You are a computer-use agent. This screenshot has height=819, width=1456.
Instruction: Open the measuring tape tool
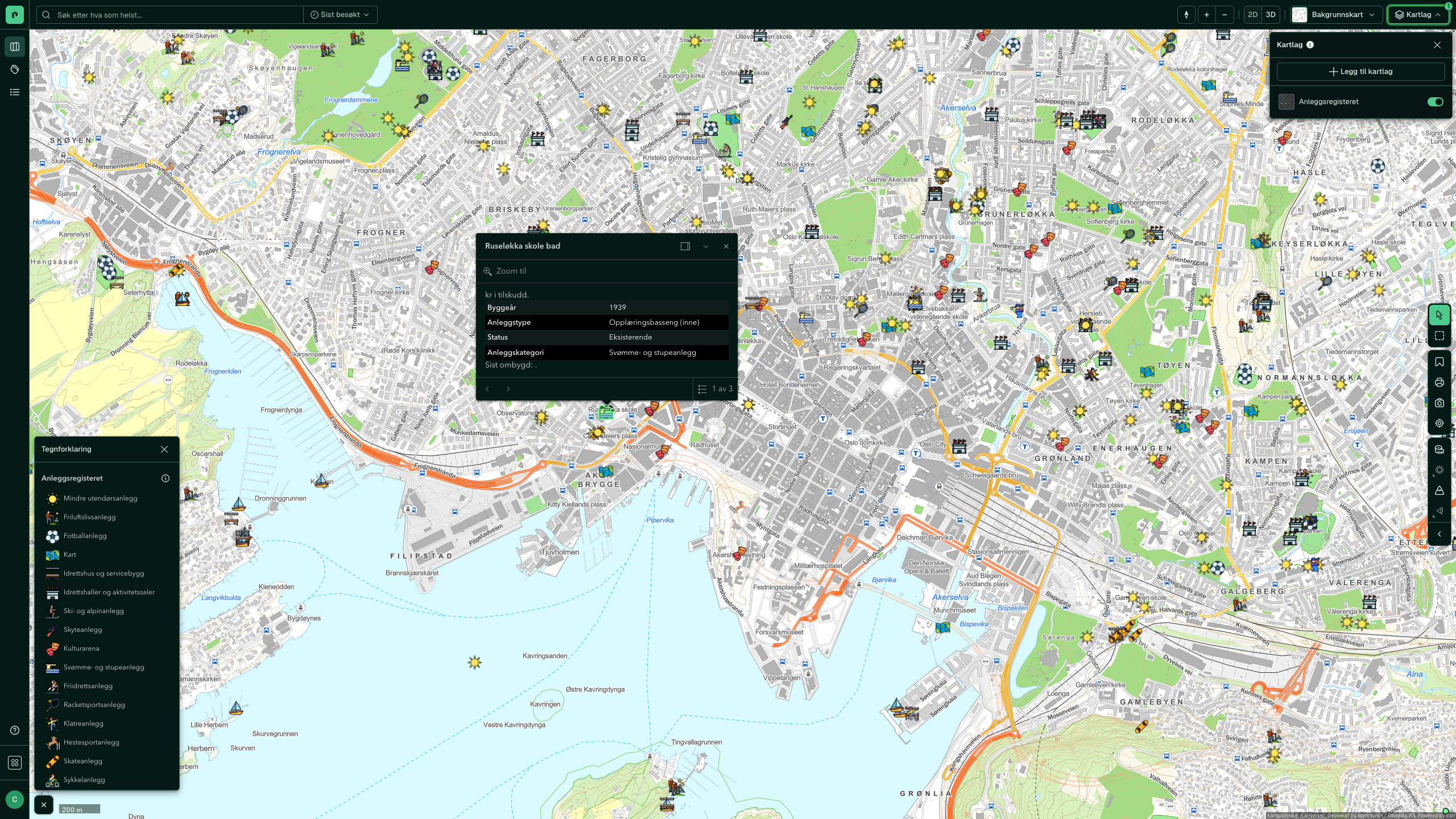click(1440, 449)
